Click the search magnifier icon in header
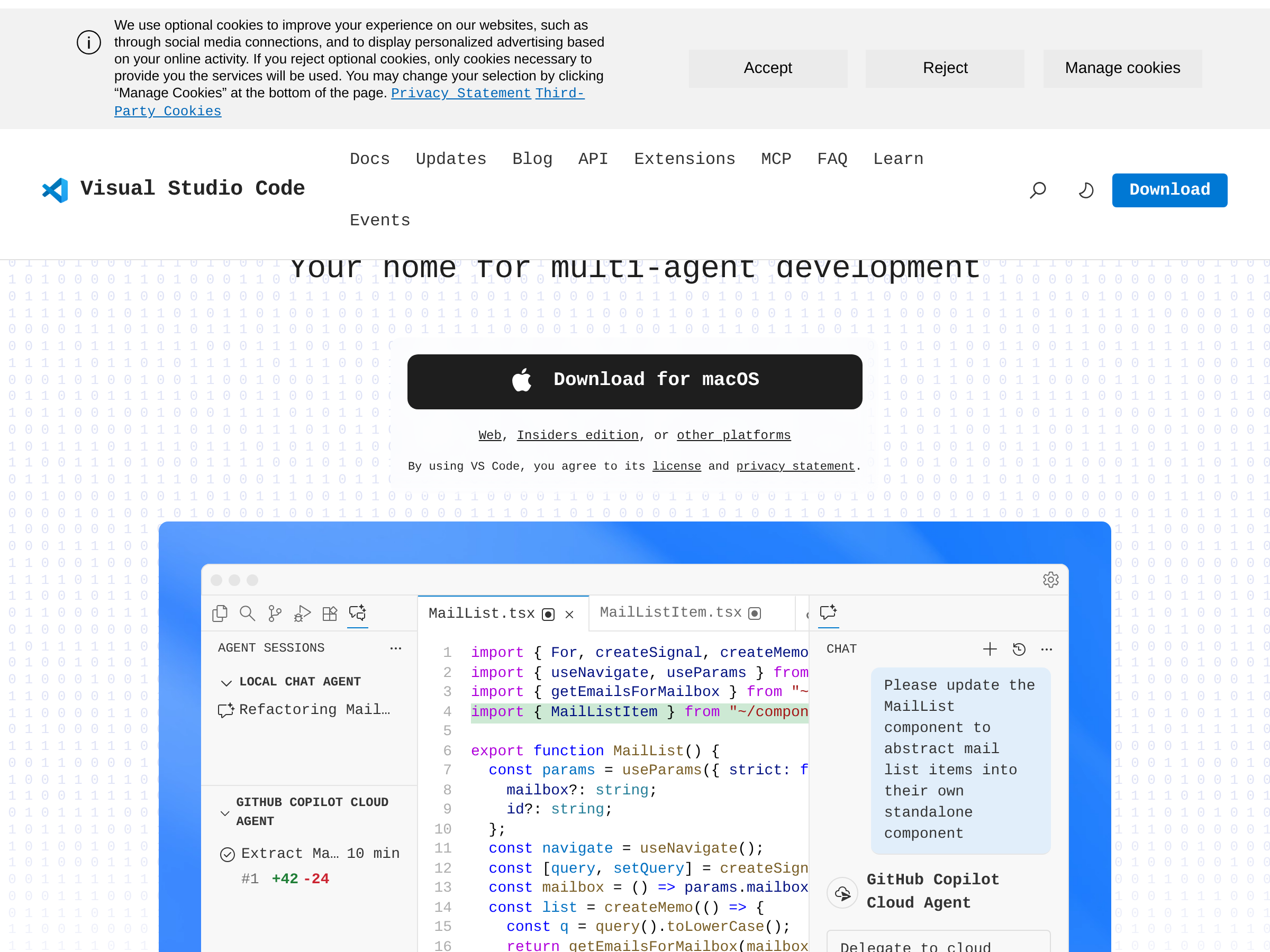Screen dimensions: 1270x952 tap(1038, 190)
